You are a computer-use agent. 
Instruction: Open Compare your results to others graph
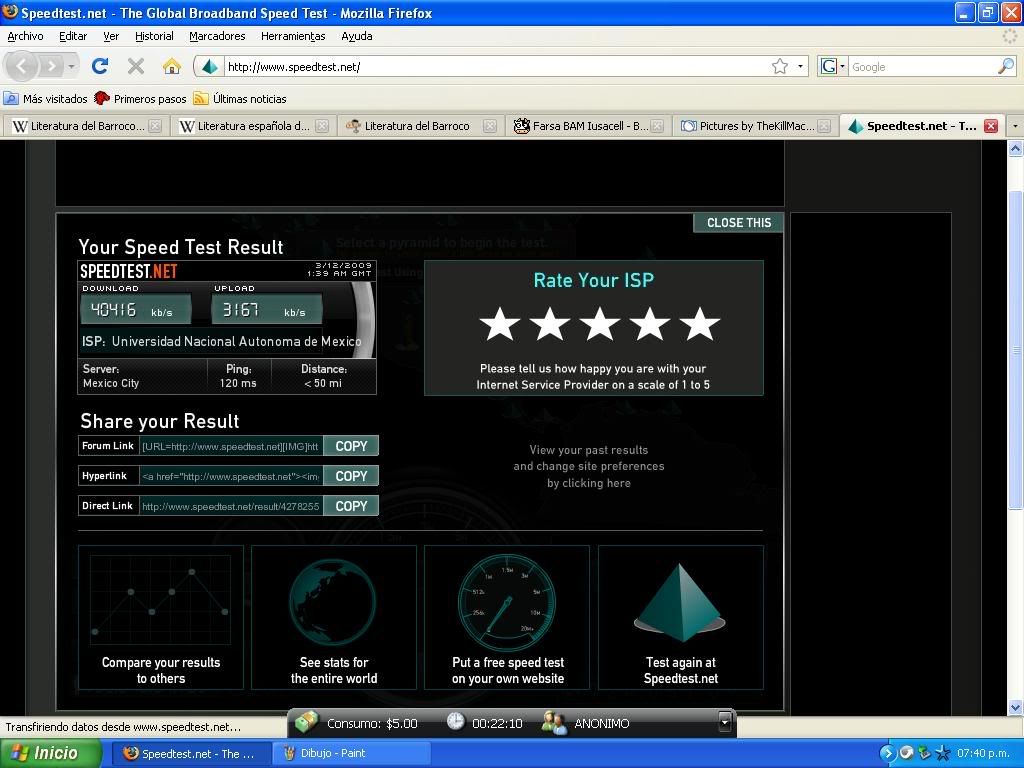point(161,617)
